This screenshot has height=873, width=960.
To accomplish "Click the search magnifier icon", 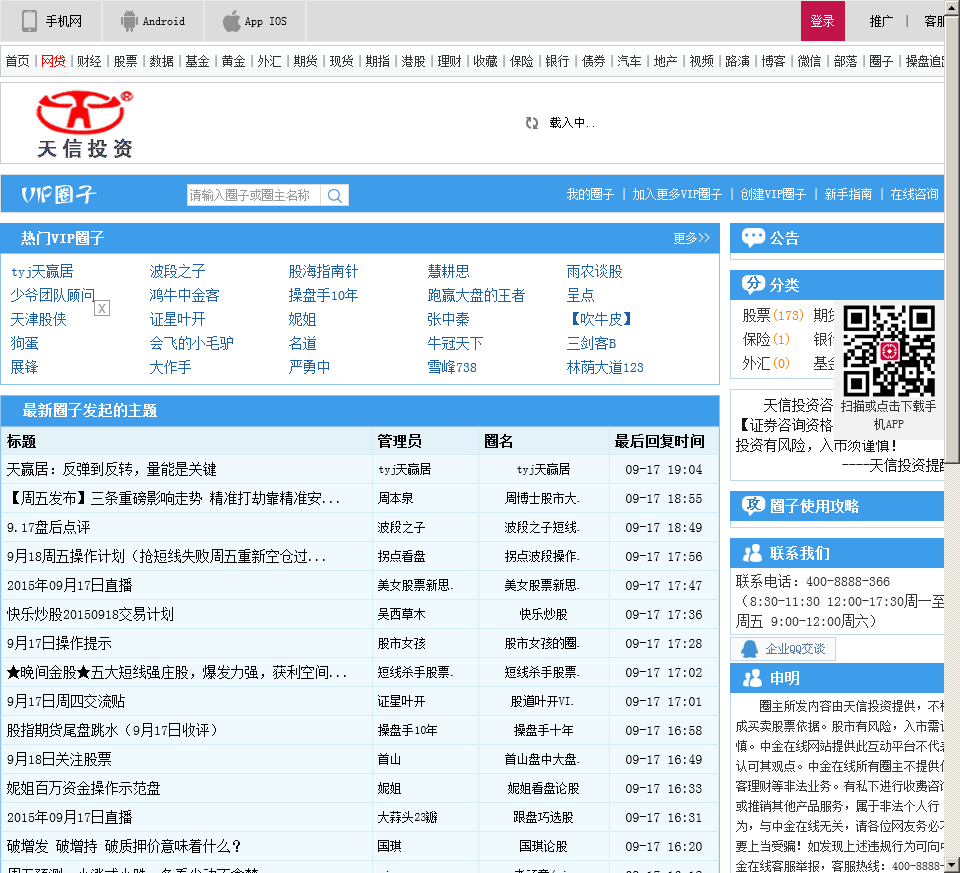I will click(335, 195).
